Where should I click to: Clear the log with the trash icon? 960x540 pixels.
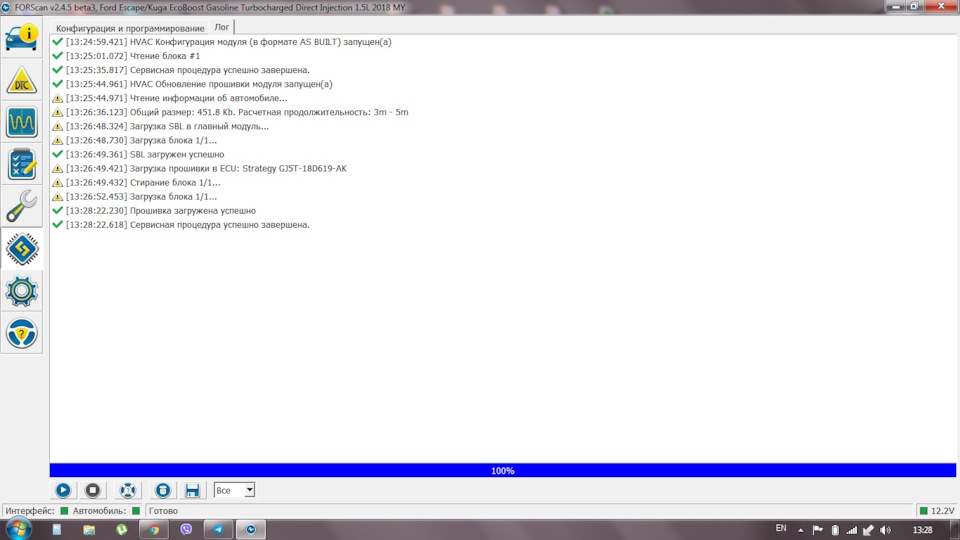tap(162, 490)
